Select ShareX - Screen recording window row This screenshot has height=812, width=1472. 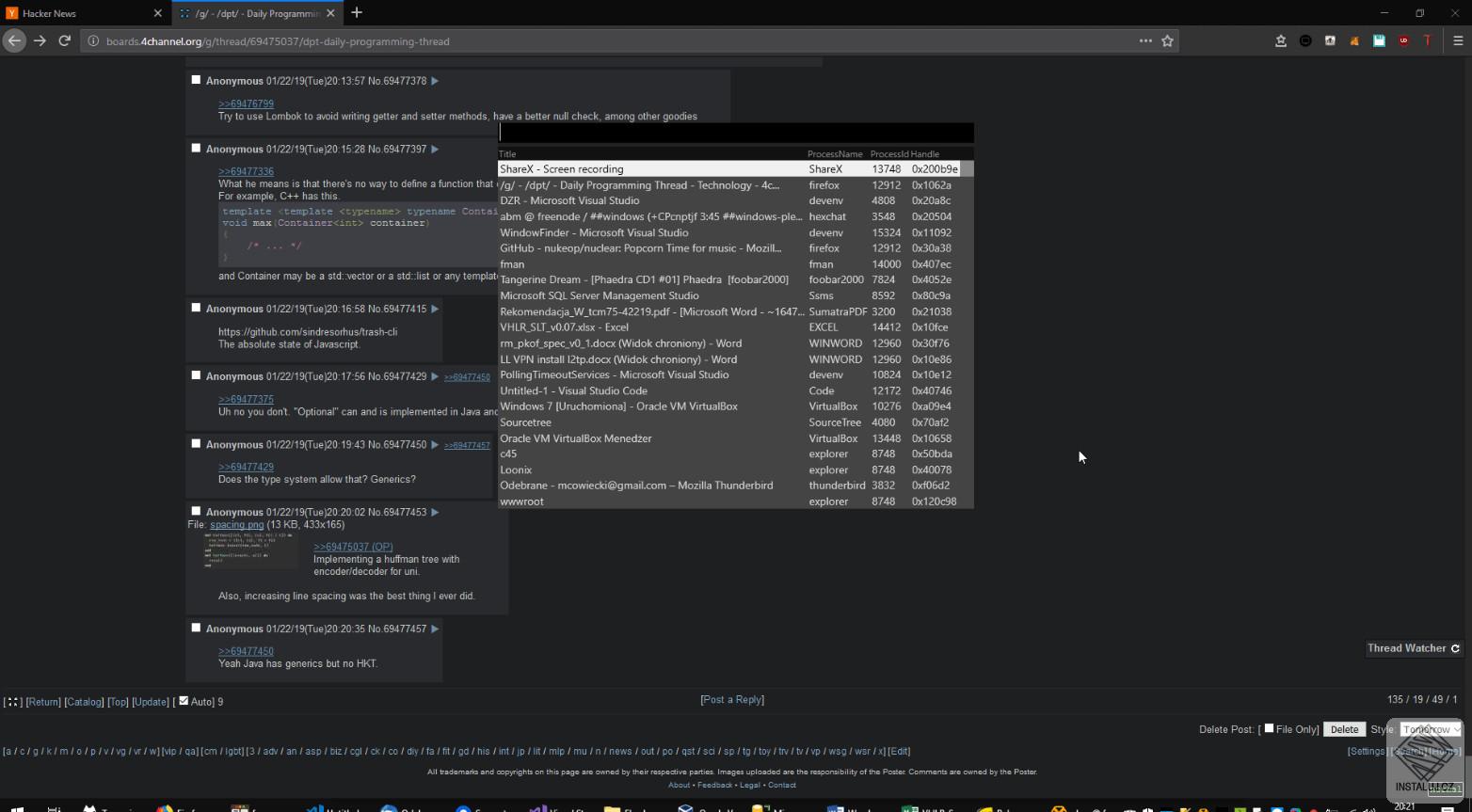point(735,169)
